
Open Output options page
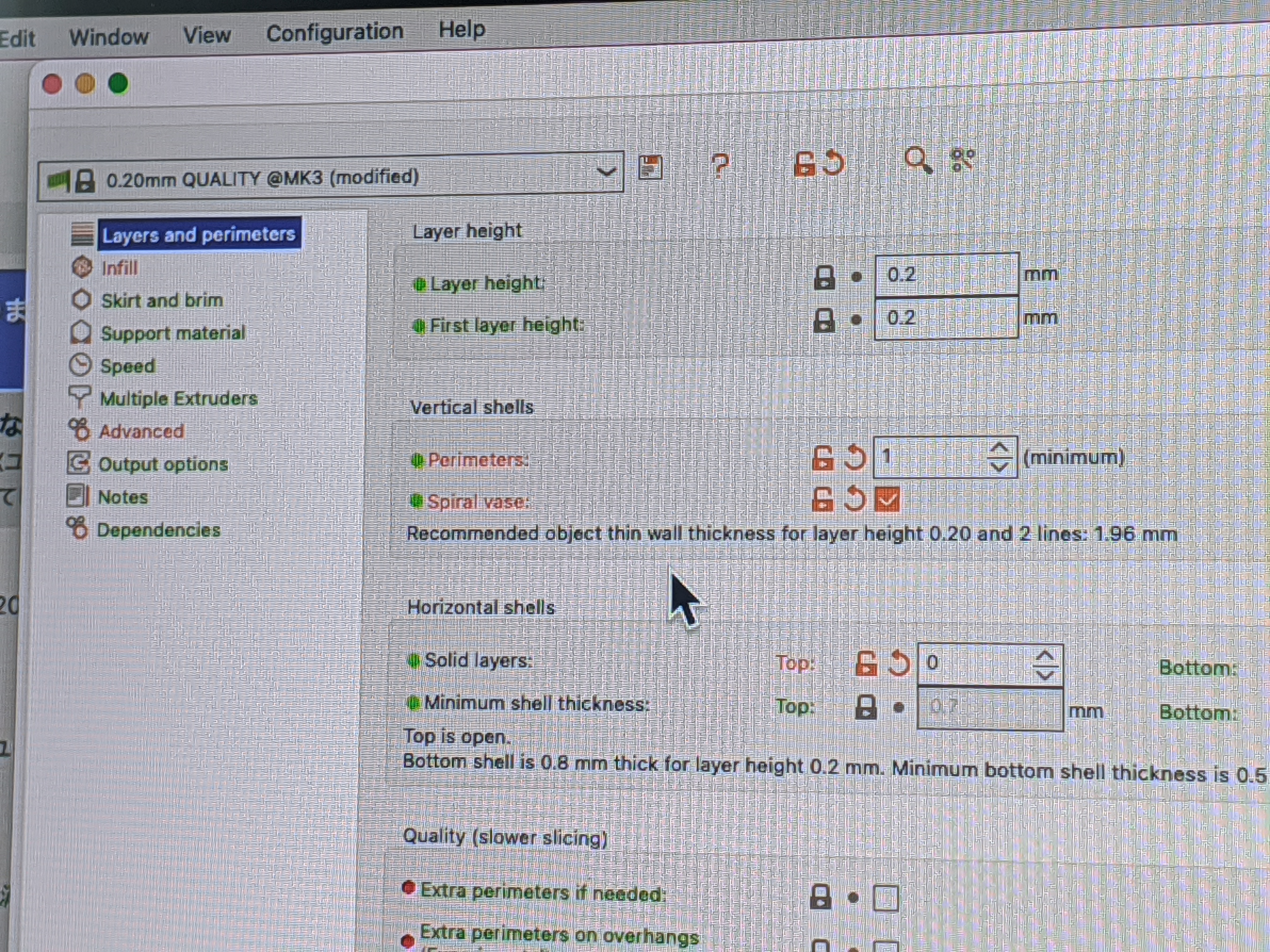[163, 464]
